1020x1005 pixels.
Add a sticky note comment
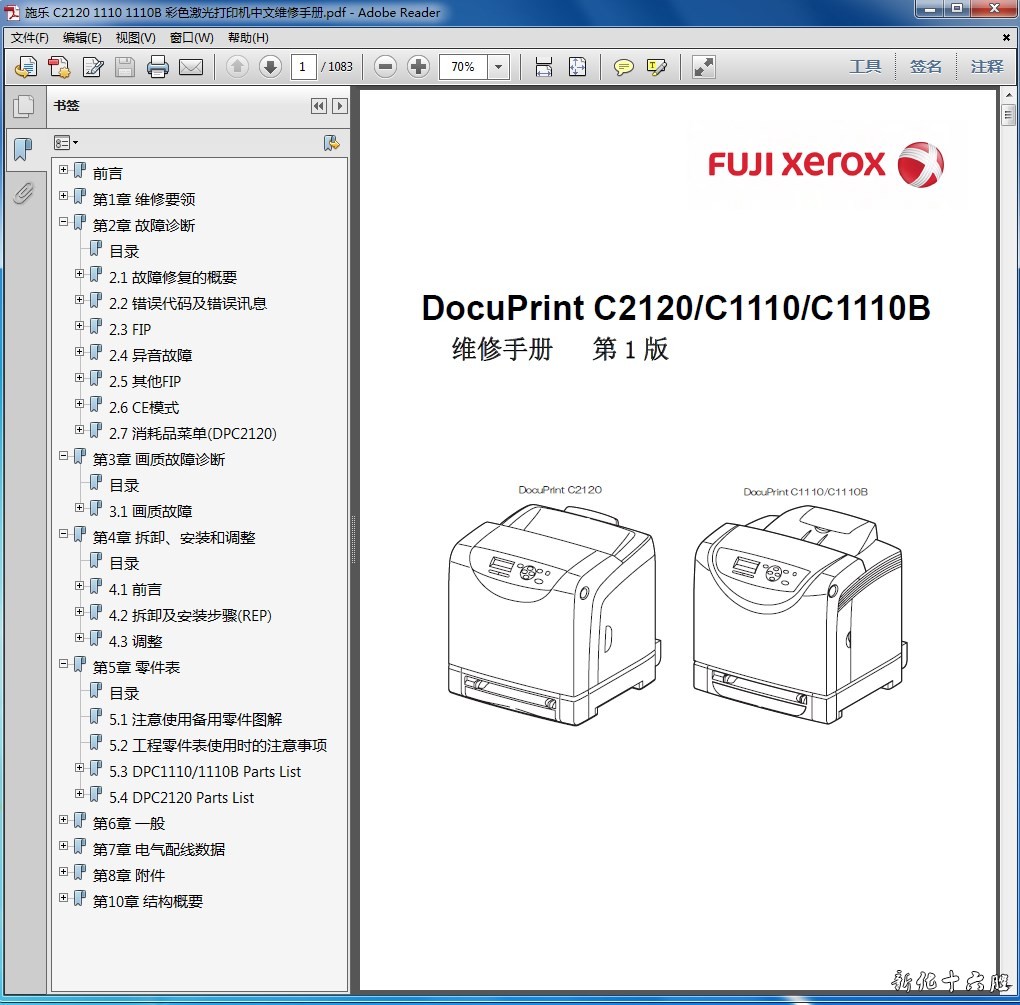click(x=624, y=67)
